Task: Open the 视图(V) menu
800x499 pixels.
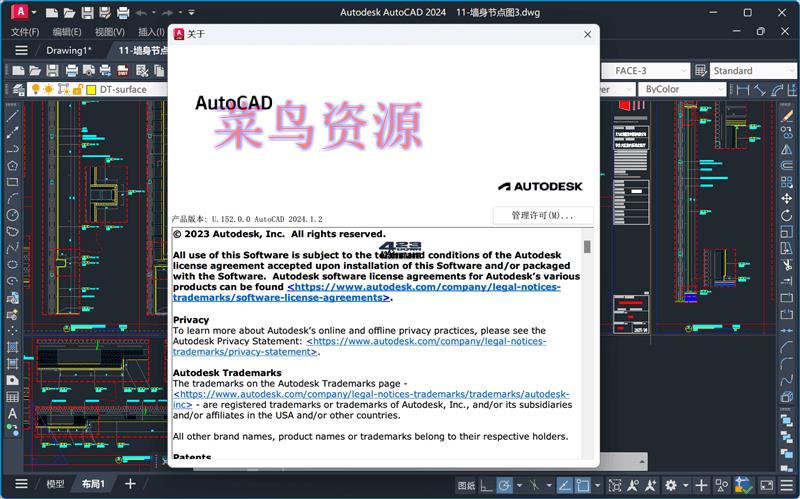Action: 110,32
